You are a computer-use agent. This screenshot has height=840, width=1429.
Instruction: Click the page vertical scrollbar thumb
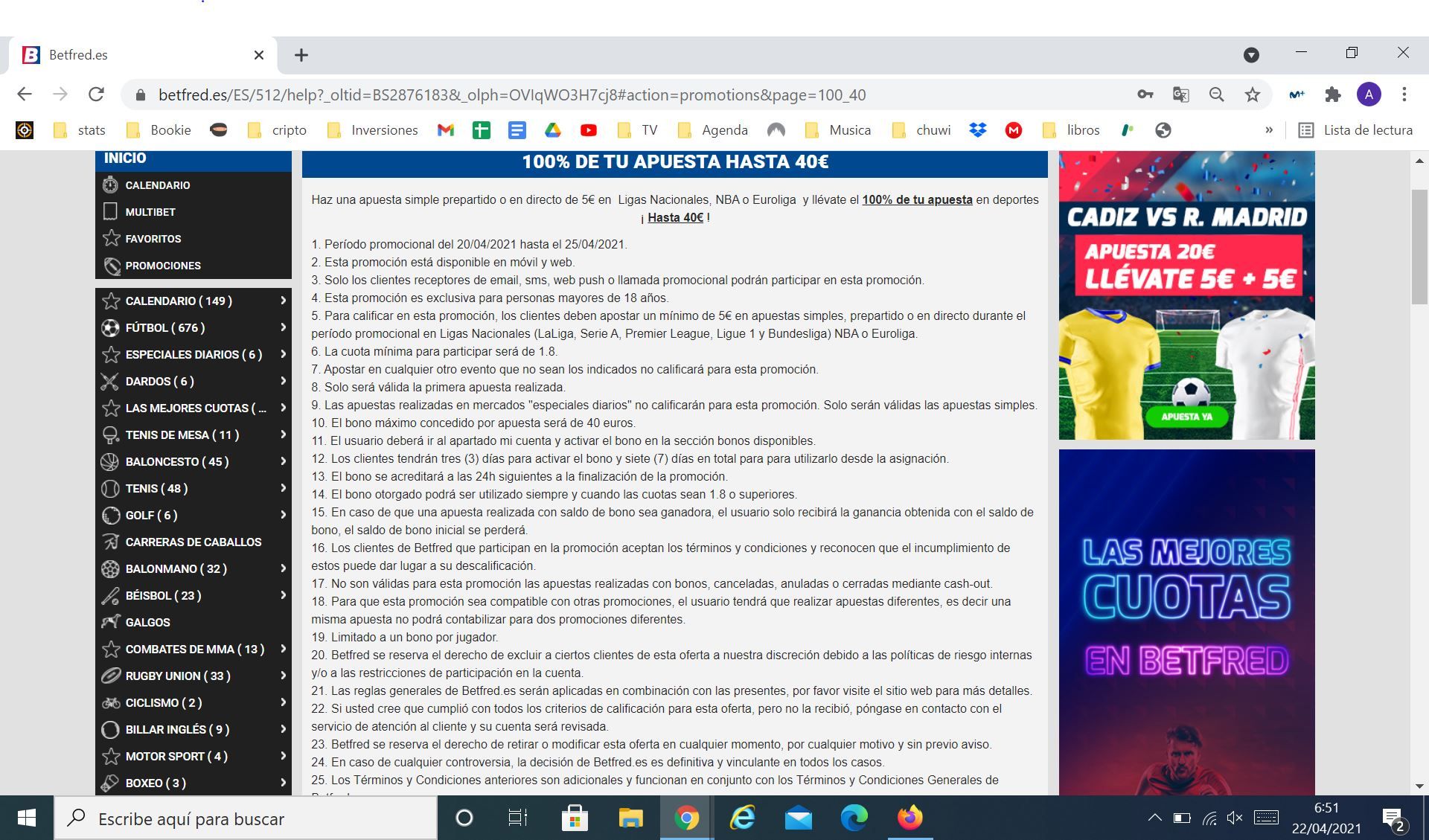tap(1419, 247)
